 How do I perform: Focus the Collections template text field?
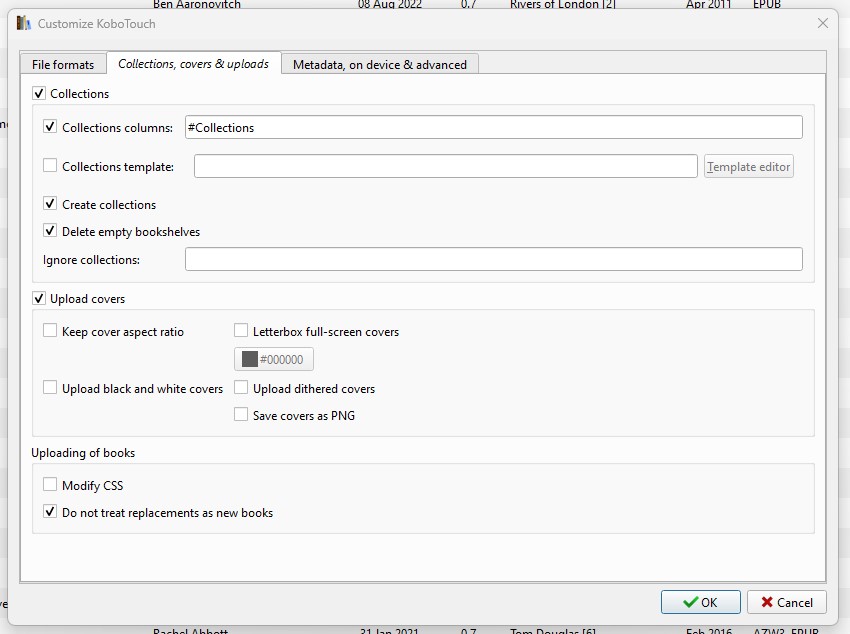tap(446, 166)
